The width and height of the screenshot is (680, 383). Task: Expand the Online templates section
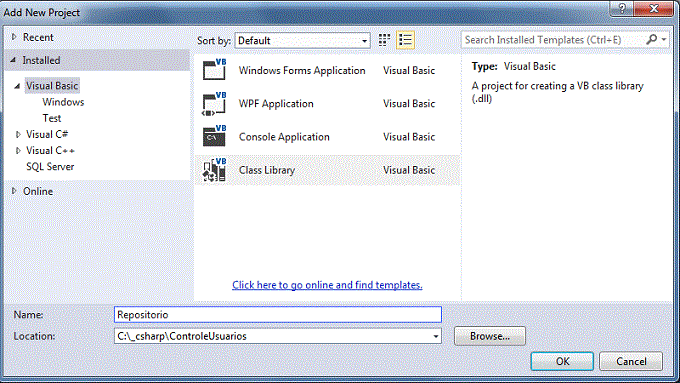pyautogui.click(x=14, y=191)
